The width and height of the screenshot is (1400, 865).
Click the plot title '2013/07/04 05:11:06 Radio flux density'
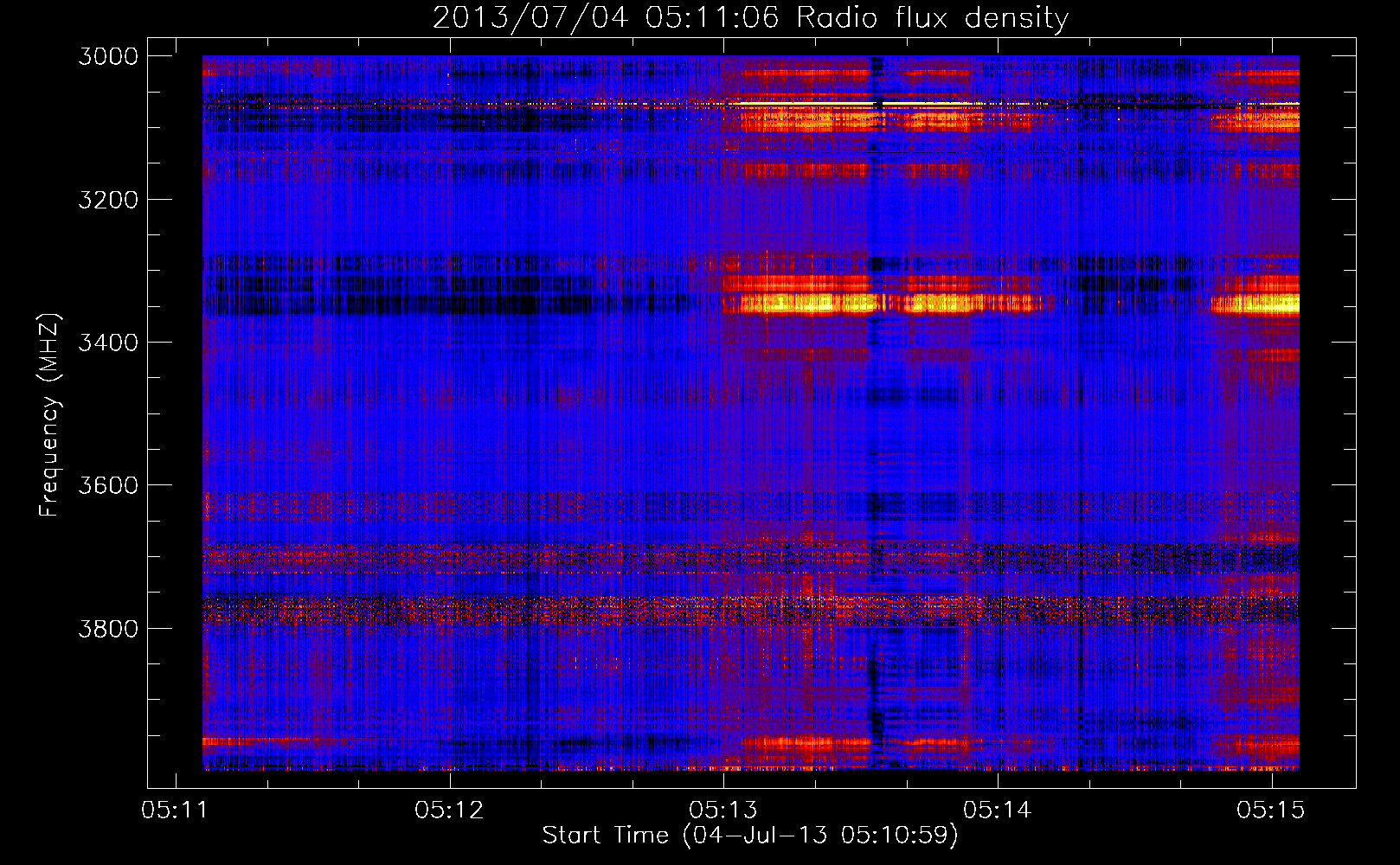[x=750, y=18]
